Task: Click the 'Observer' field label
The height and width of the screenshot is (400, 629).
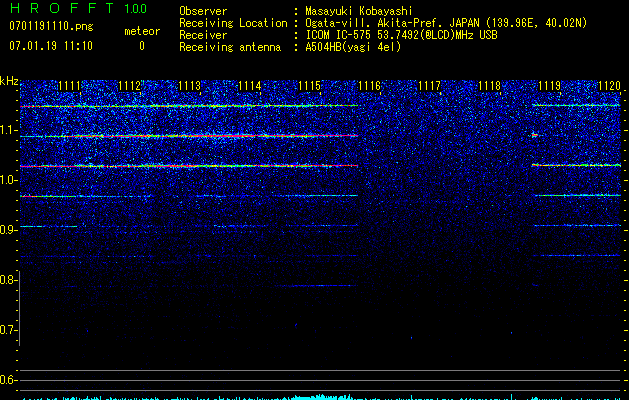Action: pyautogui.click(x=203, y=11)
